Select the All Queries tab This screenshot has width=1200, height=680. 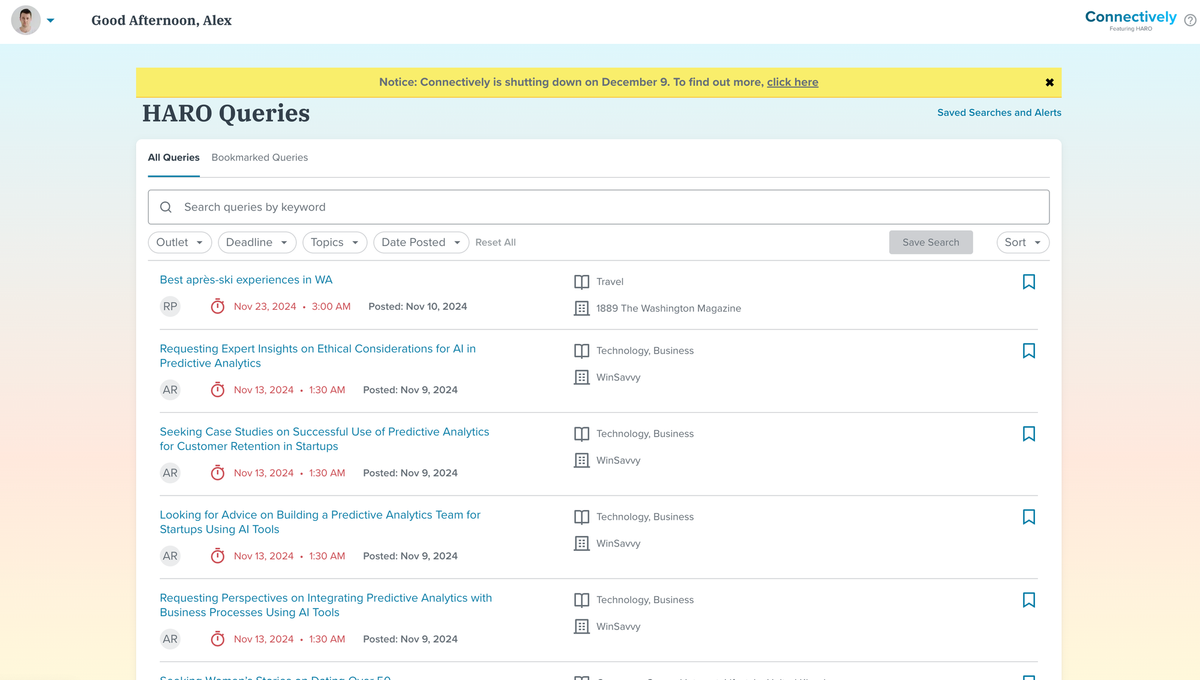tap(173, 157)
